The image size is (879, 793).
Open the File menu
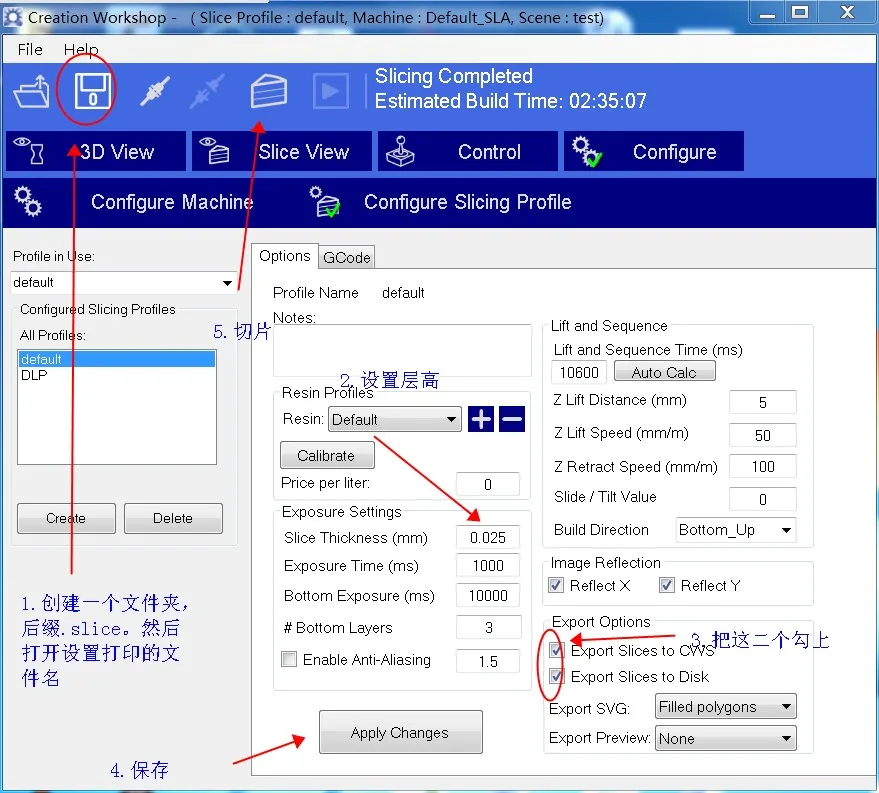(30, 50)
